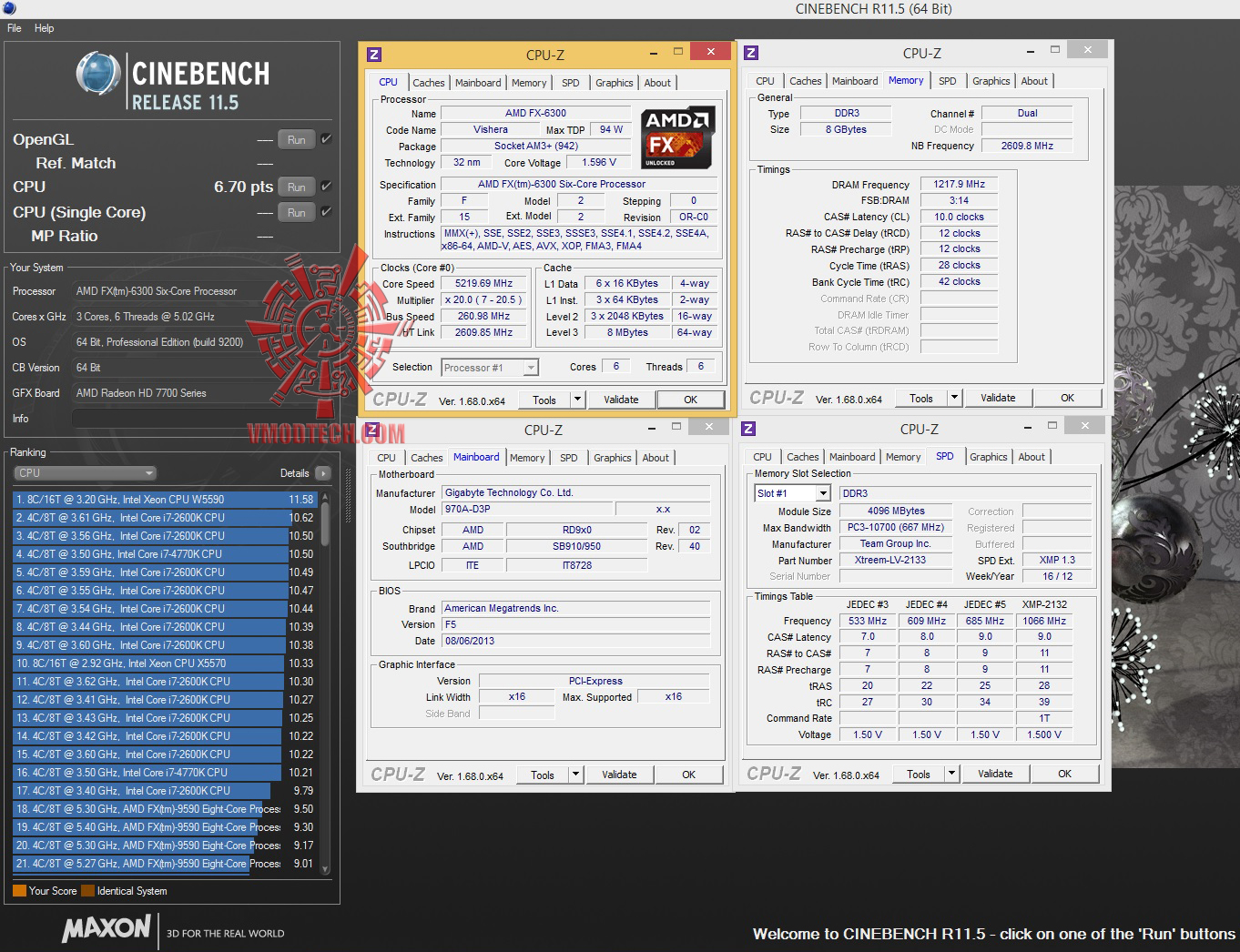Click Validate in the CPU-Z SPD window

click(x=995, y=774)
